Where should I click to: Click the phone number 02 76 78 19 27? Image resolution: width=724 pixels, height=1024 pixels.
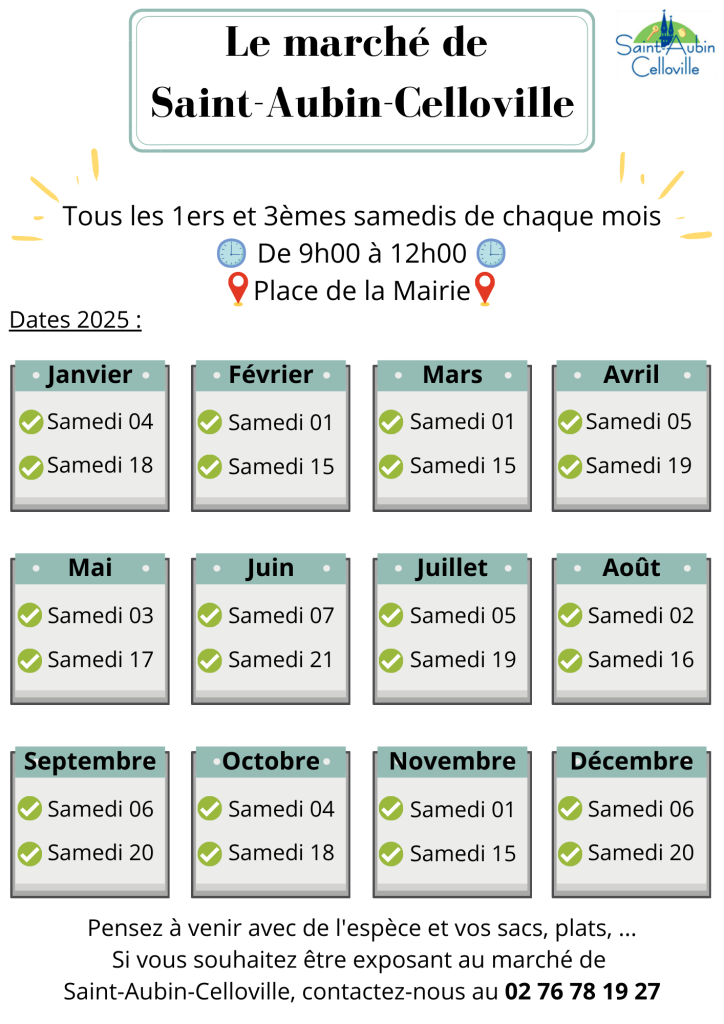(x=582, y=992)
